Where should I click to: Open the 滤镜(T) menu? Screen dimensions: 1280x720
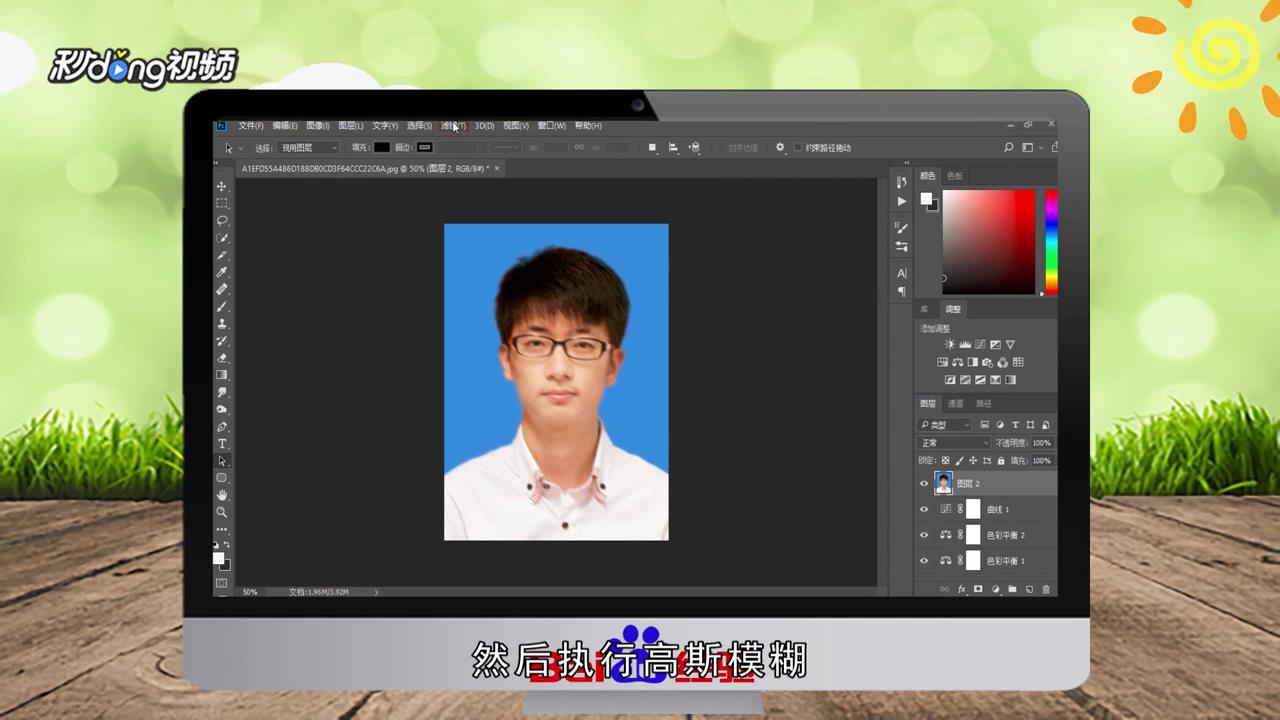(453, 126)
